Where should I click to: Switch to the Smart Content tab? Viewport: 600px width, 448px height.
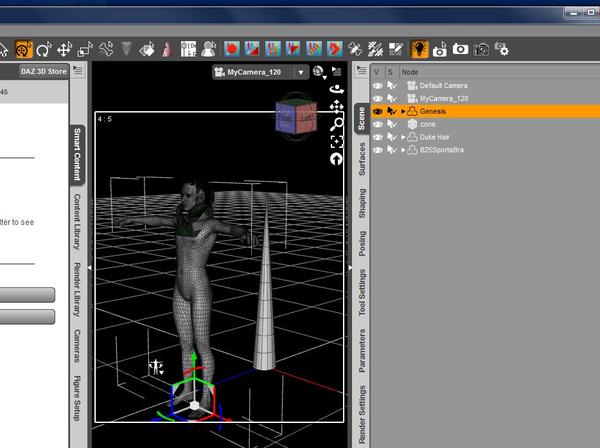tap(77, 154)
